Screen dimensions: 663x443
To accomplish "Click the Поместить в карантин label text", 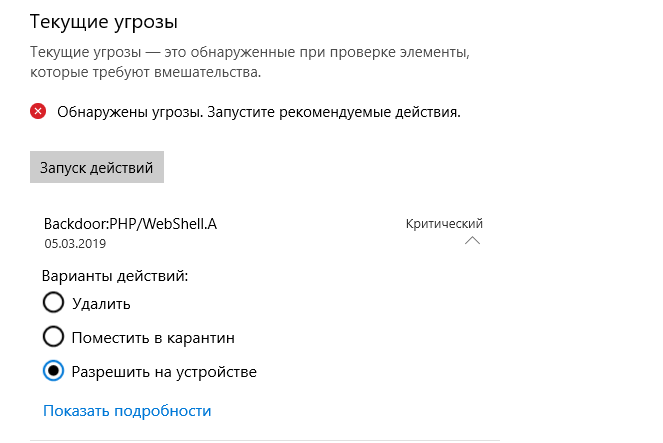I will tap(153, 338).
